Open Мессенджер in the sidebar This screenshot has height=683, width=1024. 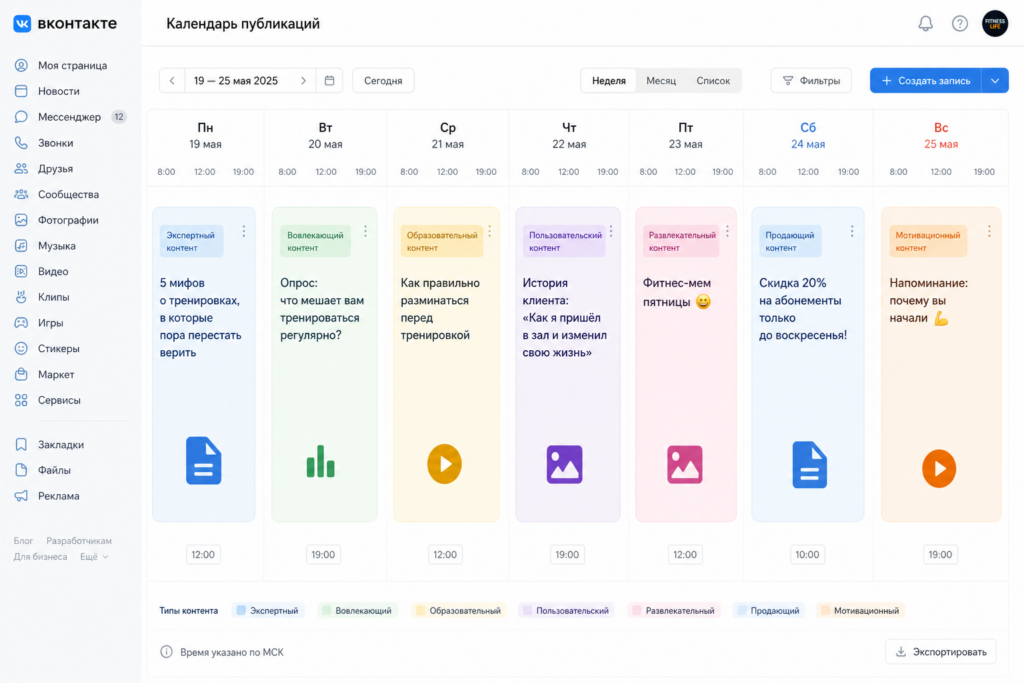click(71, 117)
